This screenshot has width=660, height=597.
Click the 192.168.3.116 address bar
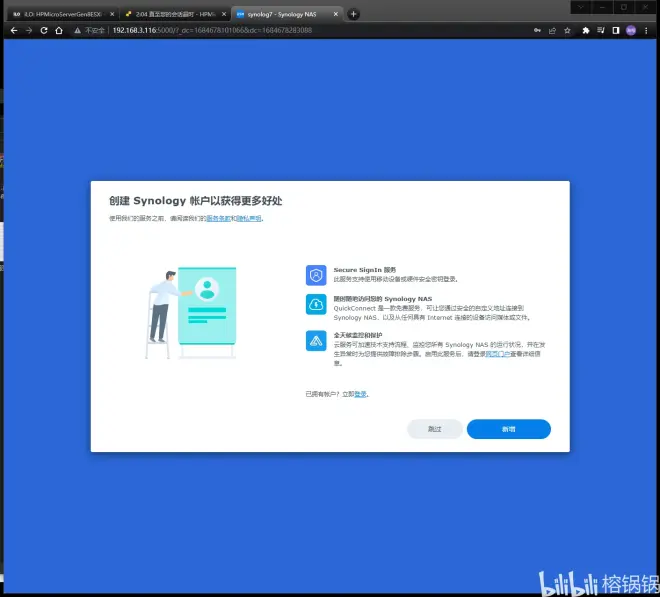(x=212, y=30)
